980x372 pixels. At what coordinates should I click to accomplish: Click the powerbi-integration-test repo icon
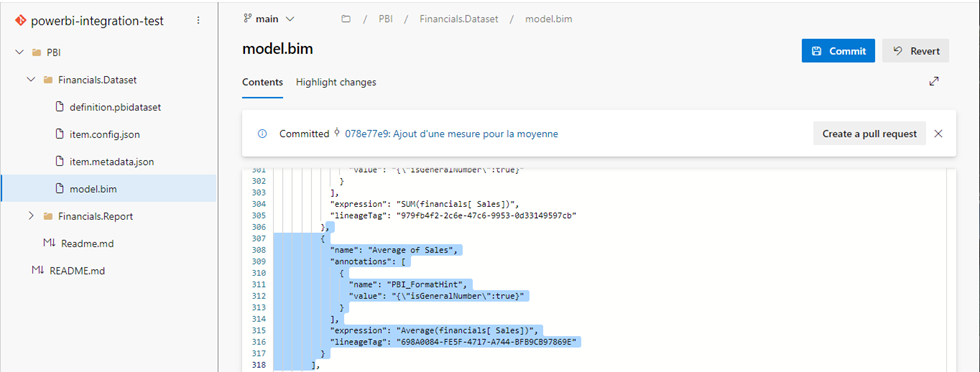point(21,21)
